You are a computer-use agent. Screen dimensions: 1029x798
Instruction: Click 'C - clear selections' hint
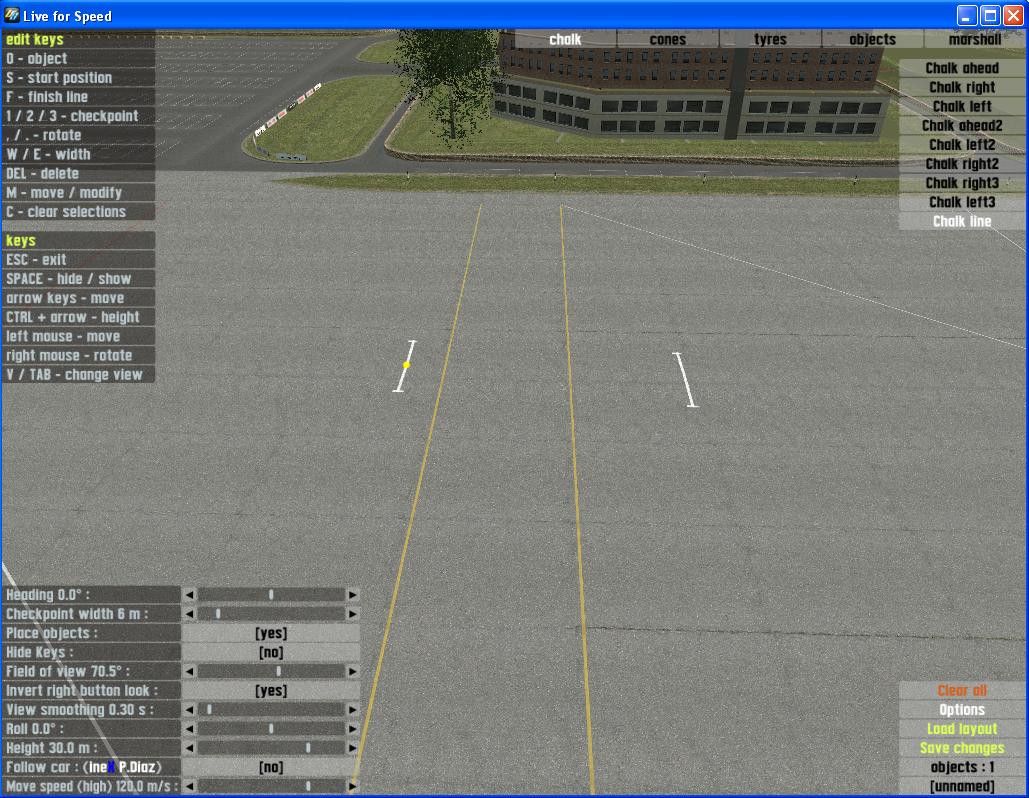pyautogui.click(x=79, y=212)
